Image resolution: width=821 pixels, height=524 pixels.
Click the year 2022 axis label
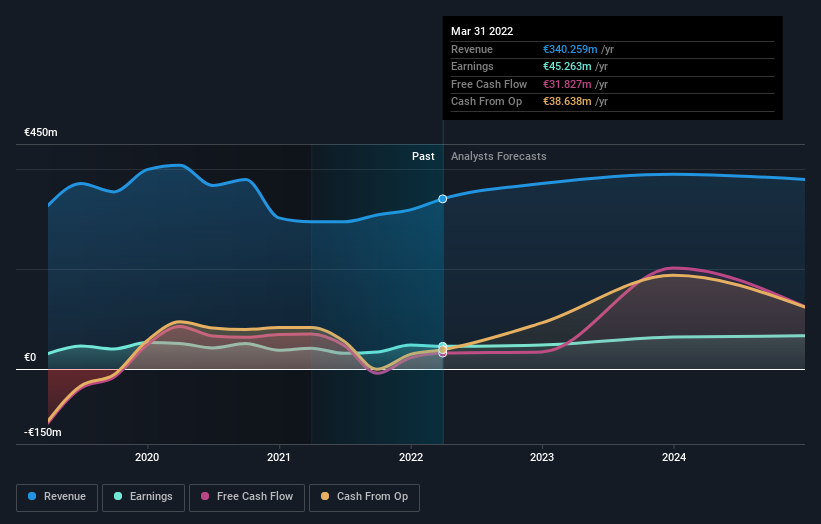[410, 457]
